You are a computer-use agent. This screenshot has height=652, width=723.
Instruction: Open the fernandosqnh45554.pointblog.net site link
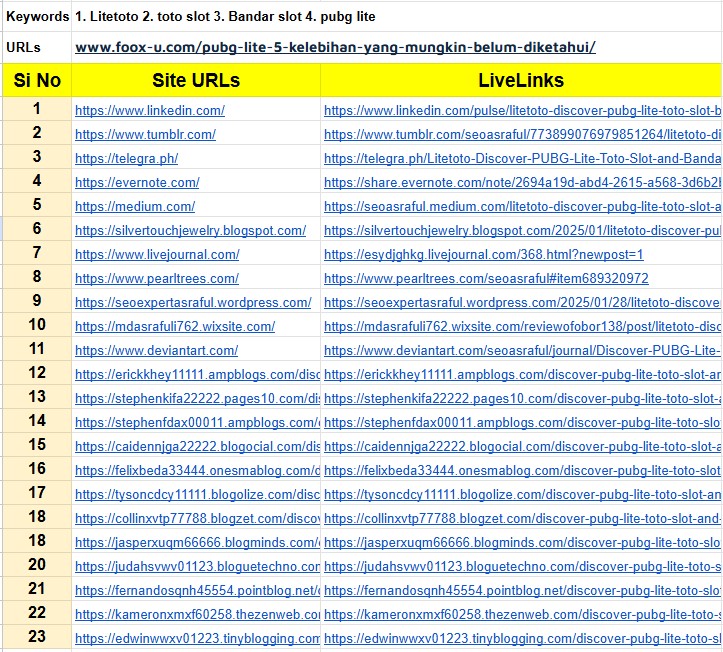point(197,590)
